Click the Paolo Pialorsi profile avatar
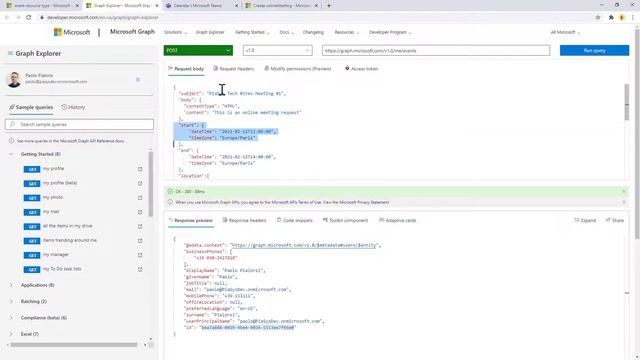The height and width of the screenshot is (360, 640). [14, 79]
